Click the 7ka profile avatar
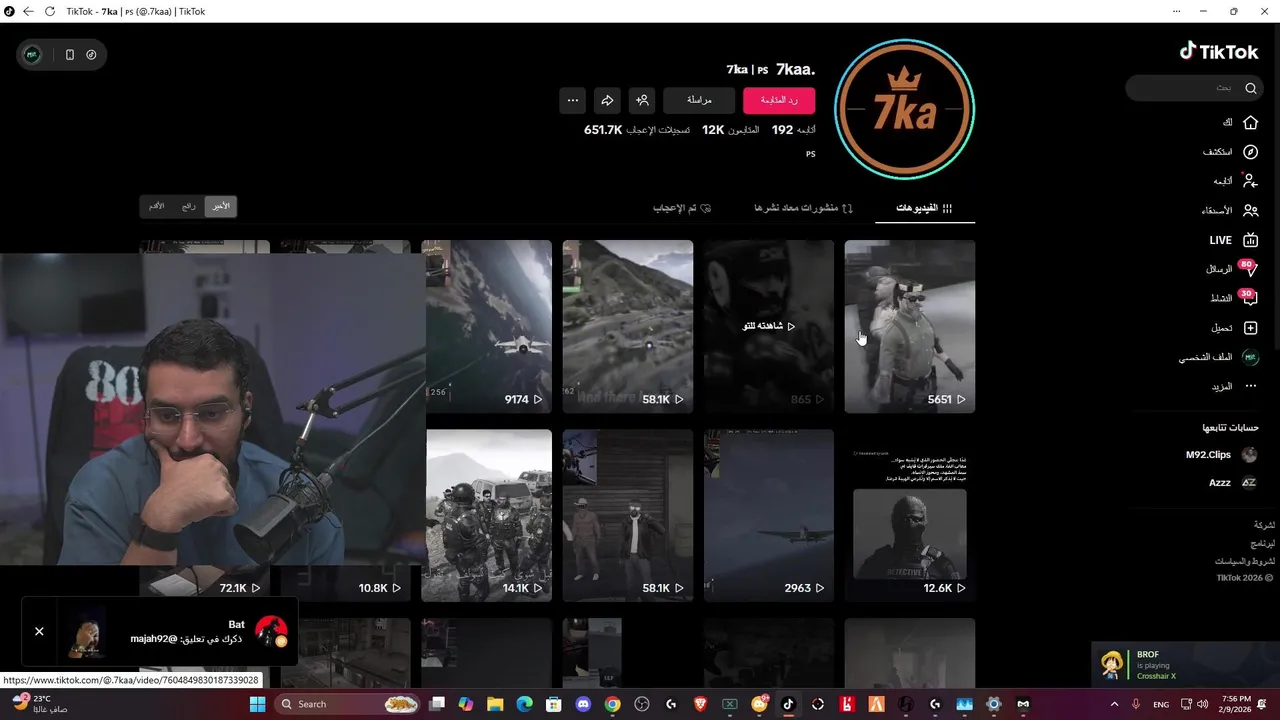The image size is (1280, 720). [x=904, y=109]
